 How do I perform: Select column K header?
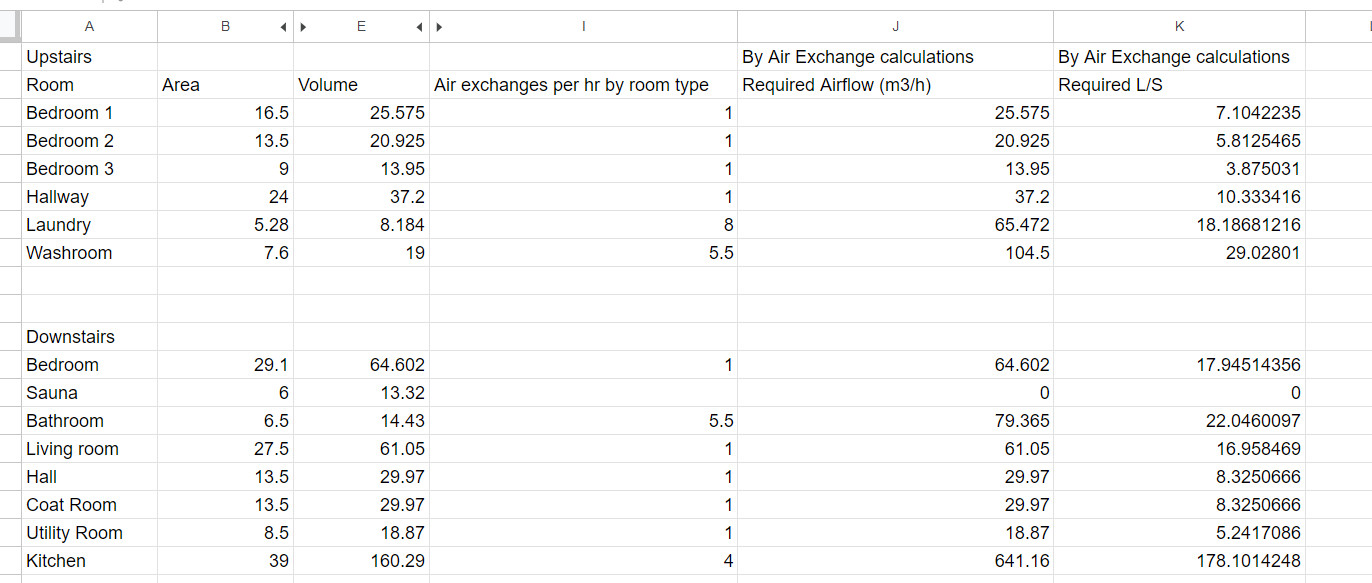coord(1179,27)
